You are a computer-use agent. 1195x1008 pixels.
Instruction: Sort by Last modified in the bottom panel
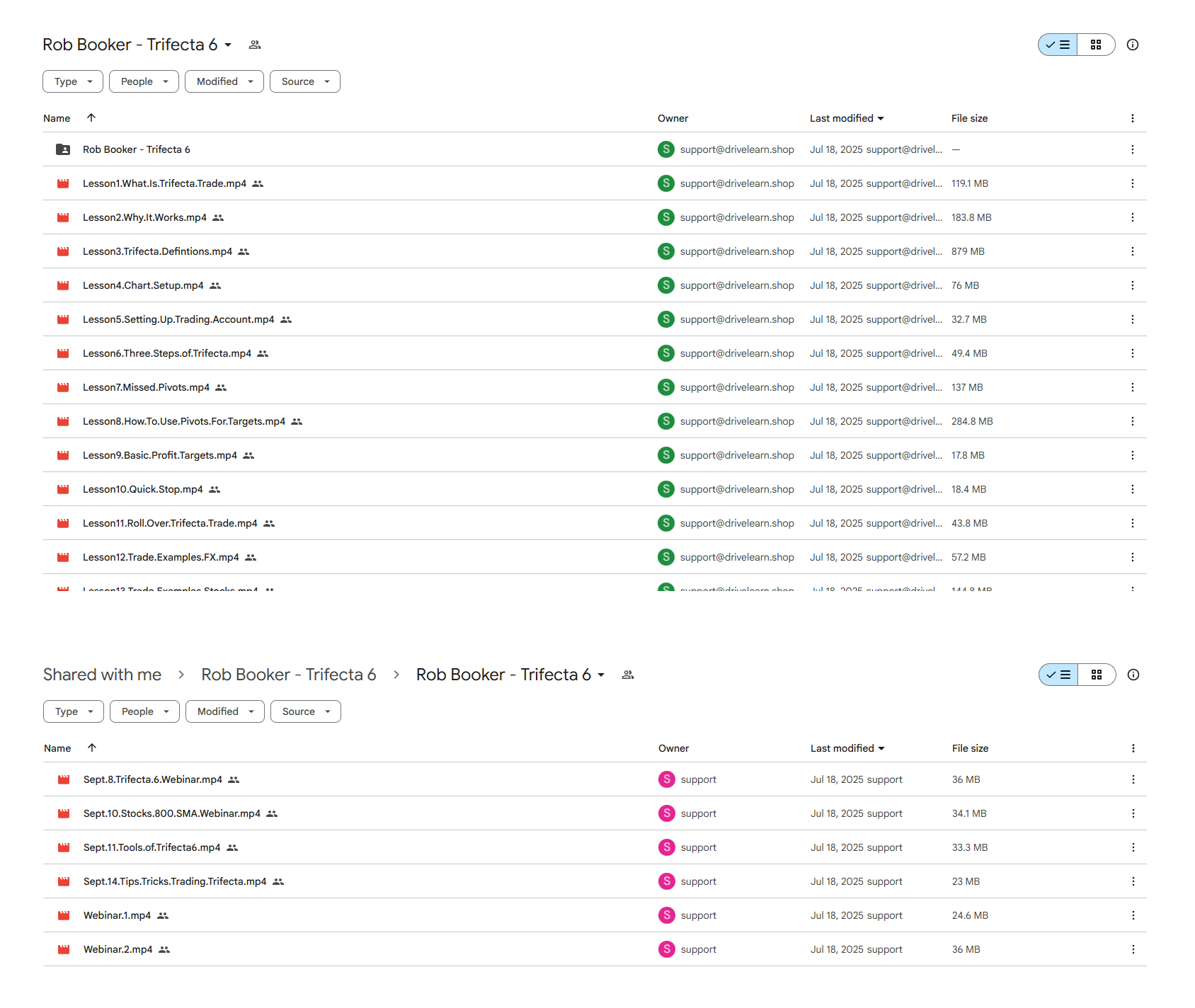point(847,748)
